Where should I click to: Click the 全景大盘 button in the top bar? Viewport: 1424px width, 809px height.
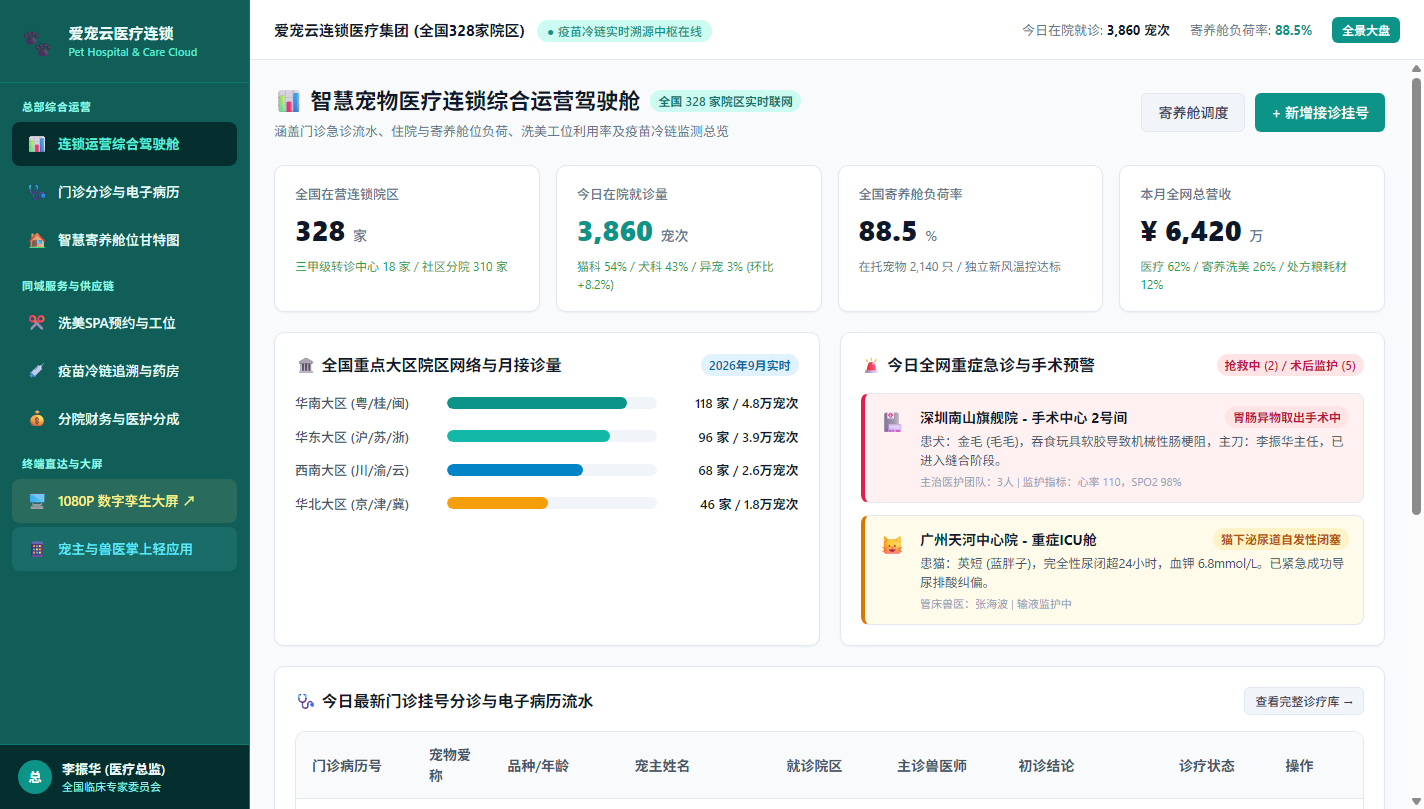tap(1365, 30)
